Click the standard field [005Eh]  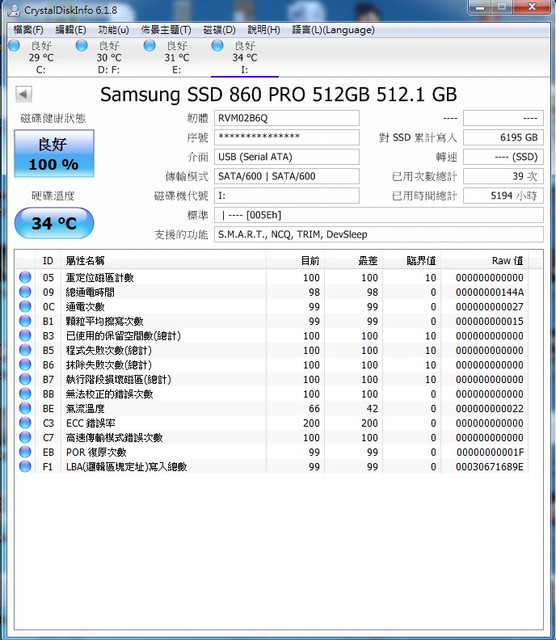379,215
